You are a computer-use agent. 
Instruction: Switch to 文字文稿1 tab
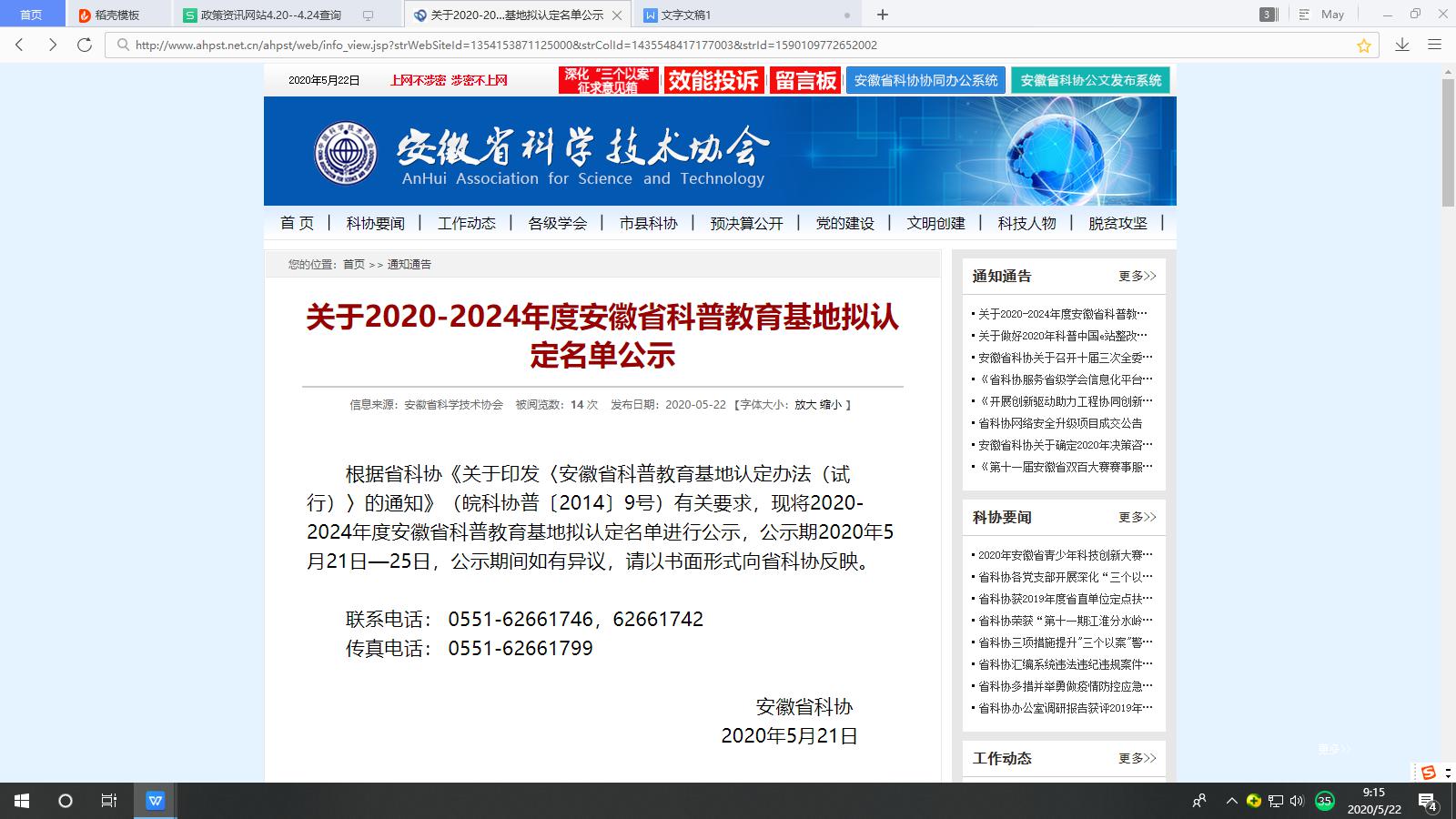[x=686, y=15]
